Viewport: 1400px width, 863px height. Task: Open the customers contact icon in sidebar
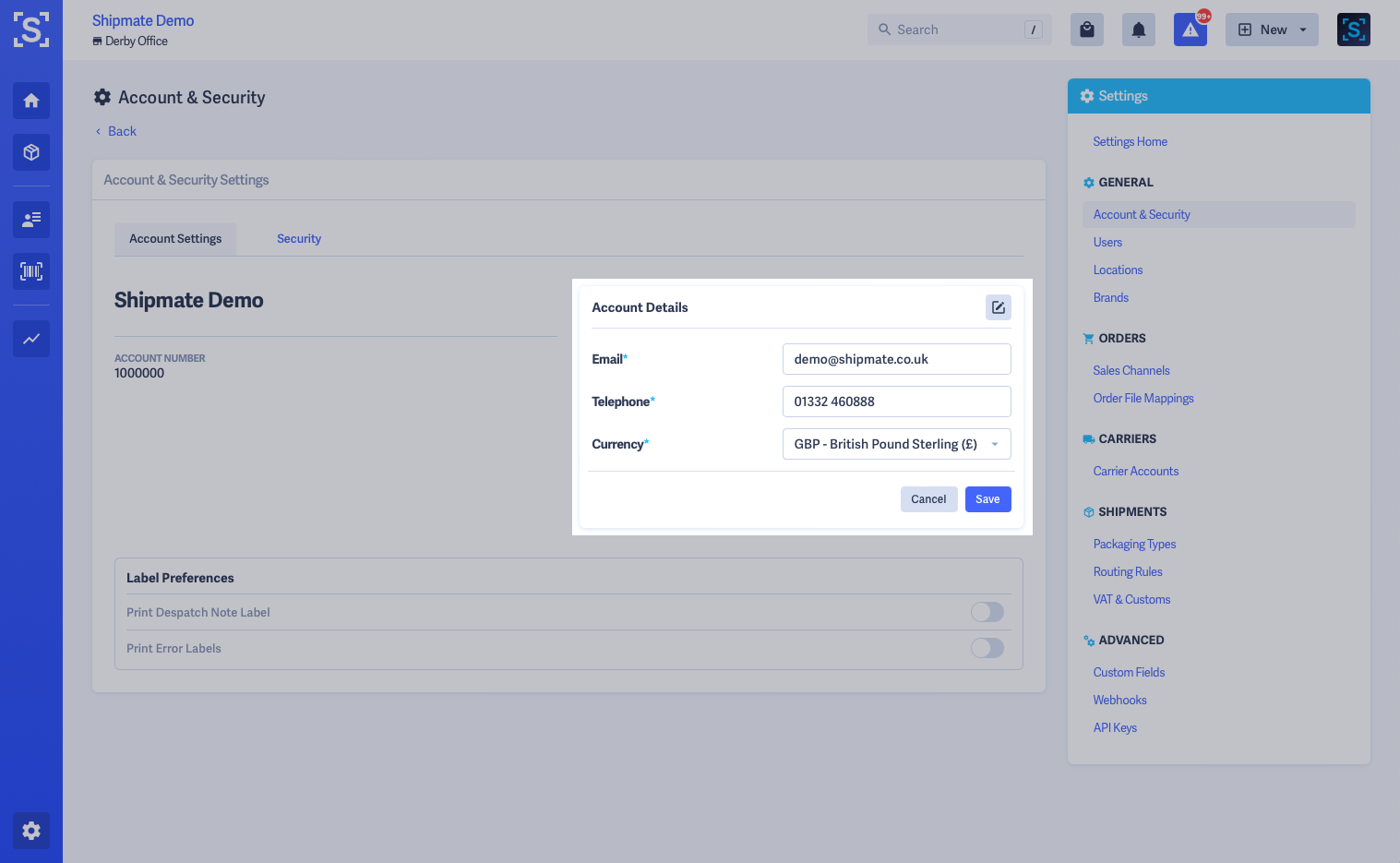pyautogui.click(x=31, y=220)
